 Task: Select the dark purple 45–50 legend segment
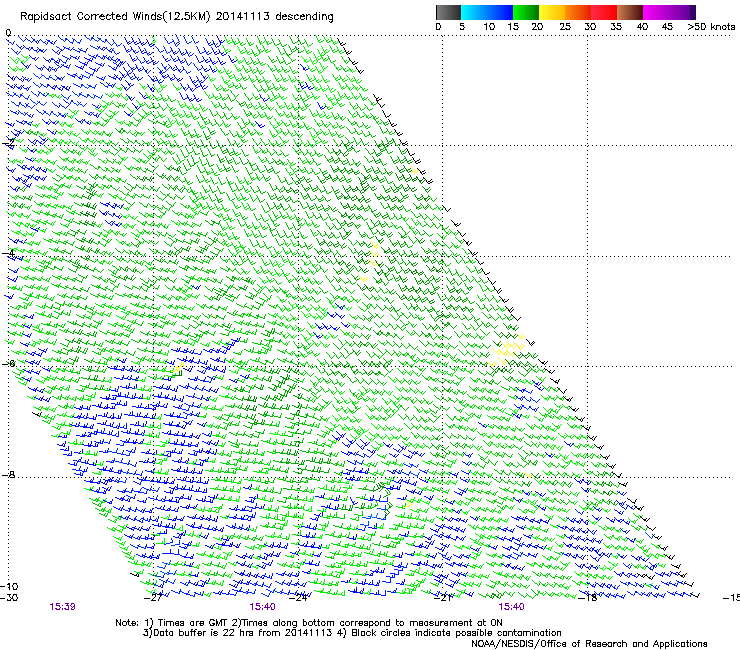click(x=682, y=12)
